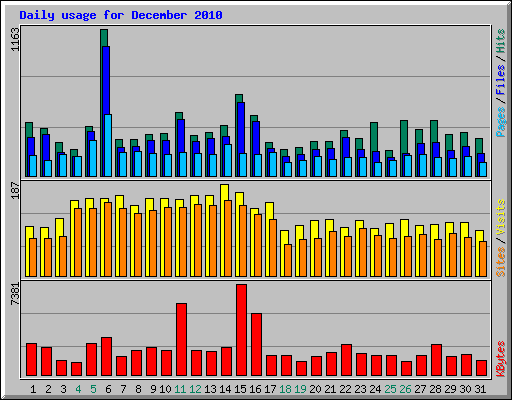Click day 26 weekend label

pos(405,389)
